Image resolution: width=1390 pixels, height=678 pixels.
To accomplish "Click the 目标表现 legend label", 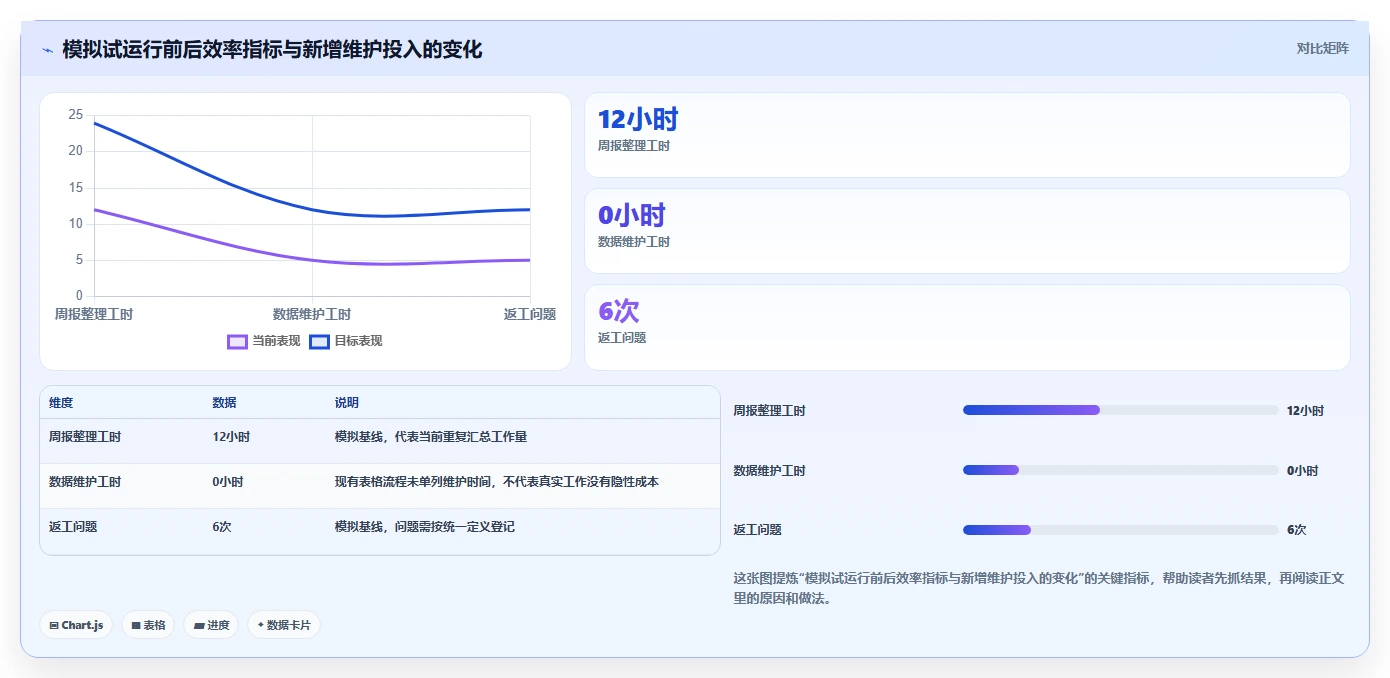I will click(x=358, y=341).
